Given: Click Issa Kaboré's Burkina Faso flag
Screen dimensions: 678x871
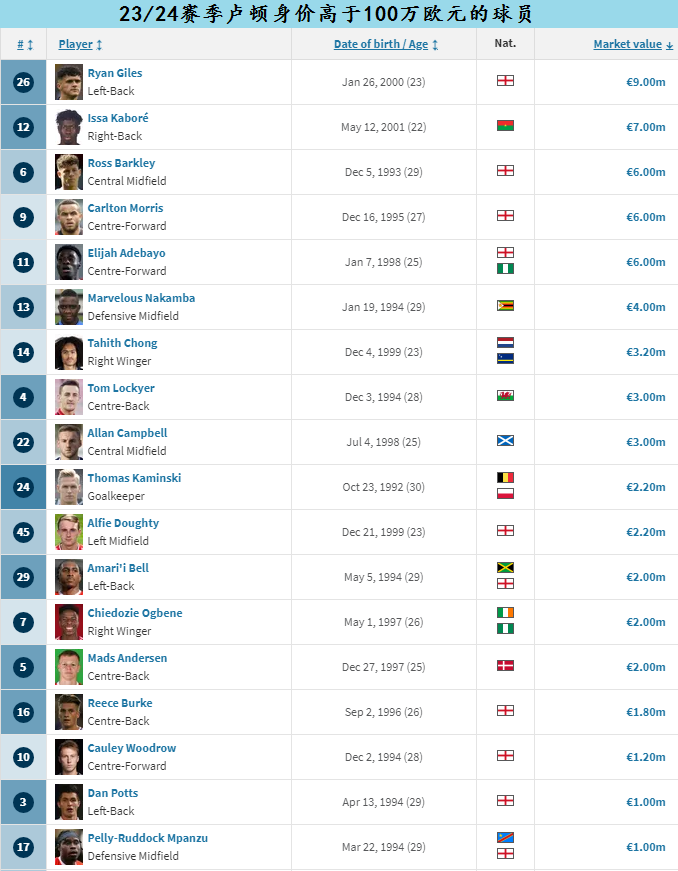Looking at the screenshot, I should point(505,126).
